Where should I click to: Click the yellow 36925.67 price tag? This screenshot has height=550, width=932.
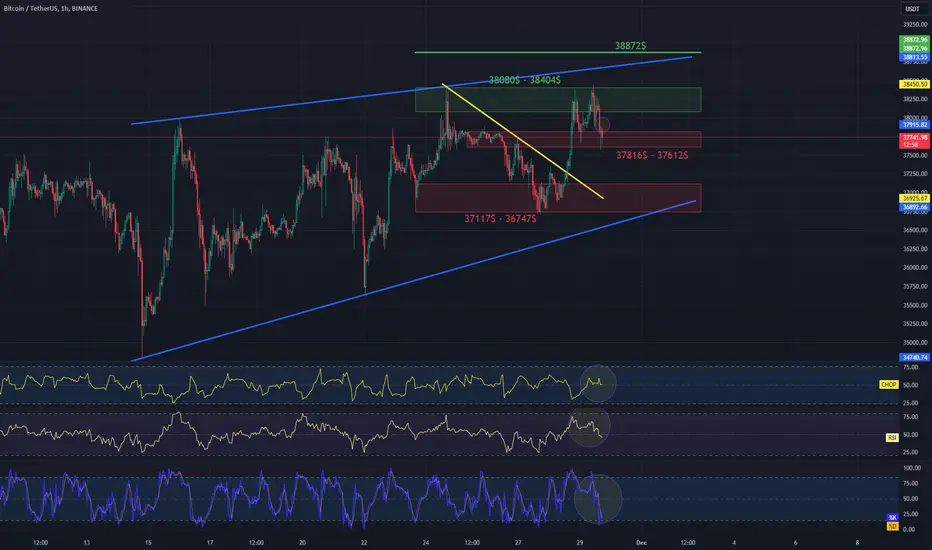[x=914, y=199]
